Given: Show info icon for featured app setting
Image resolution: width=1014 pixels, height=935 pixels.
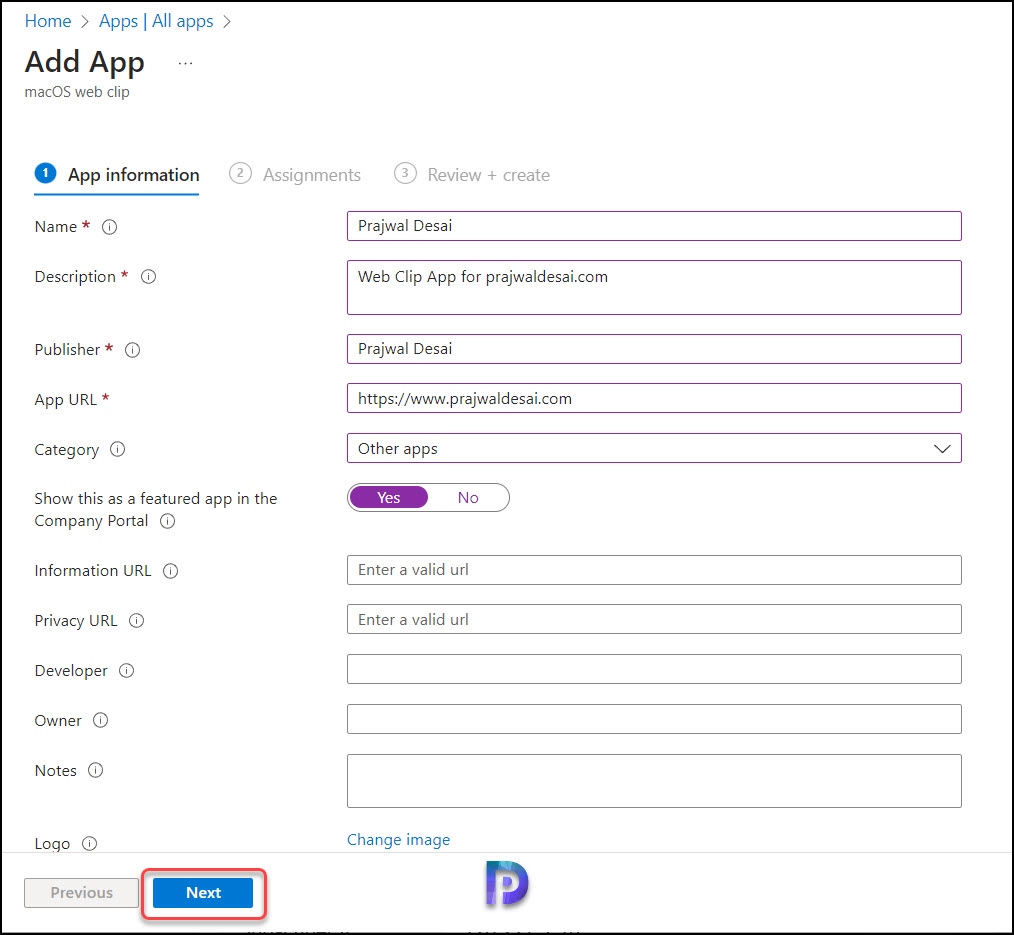Looking at the screenshot, I should point(167,521).
